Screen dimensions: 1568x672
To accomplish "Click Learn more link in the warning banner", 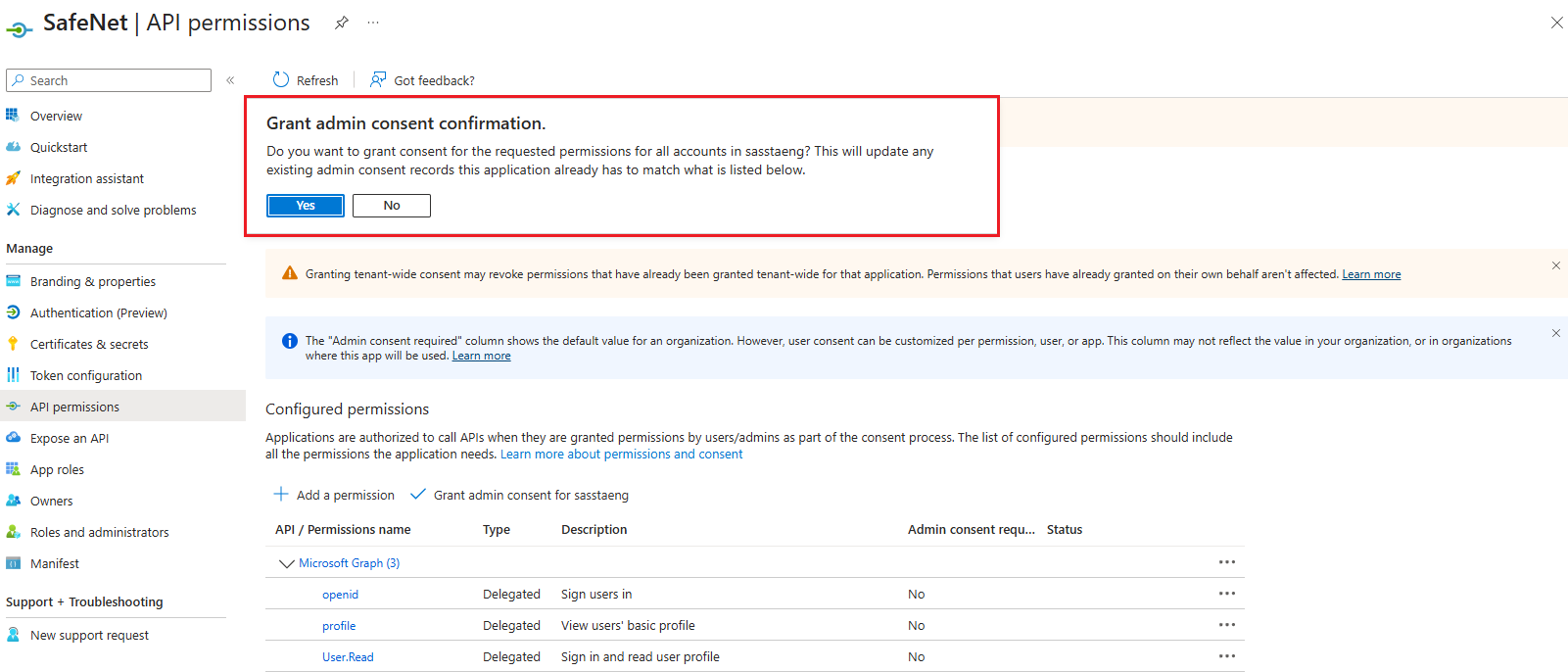I will (x=1371, y=274).
